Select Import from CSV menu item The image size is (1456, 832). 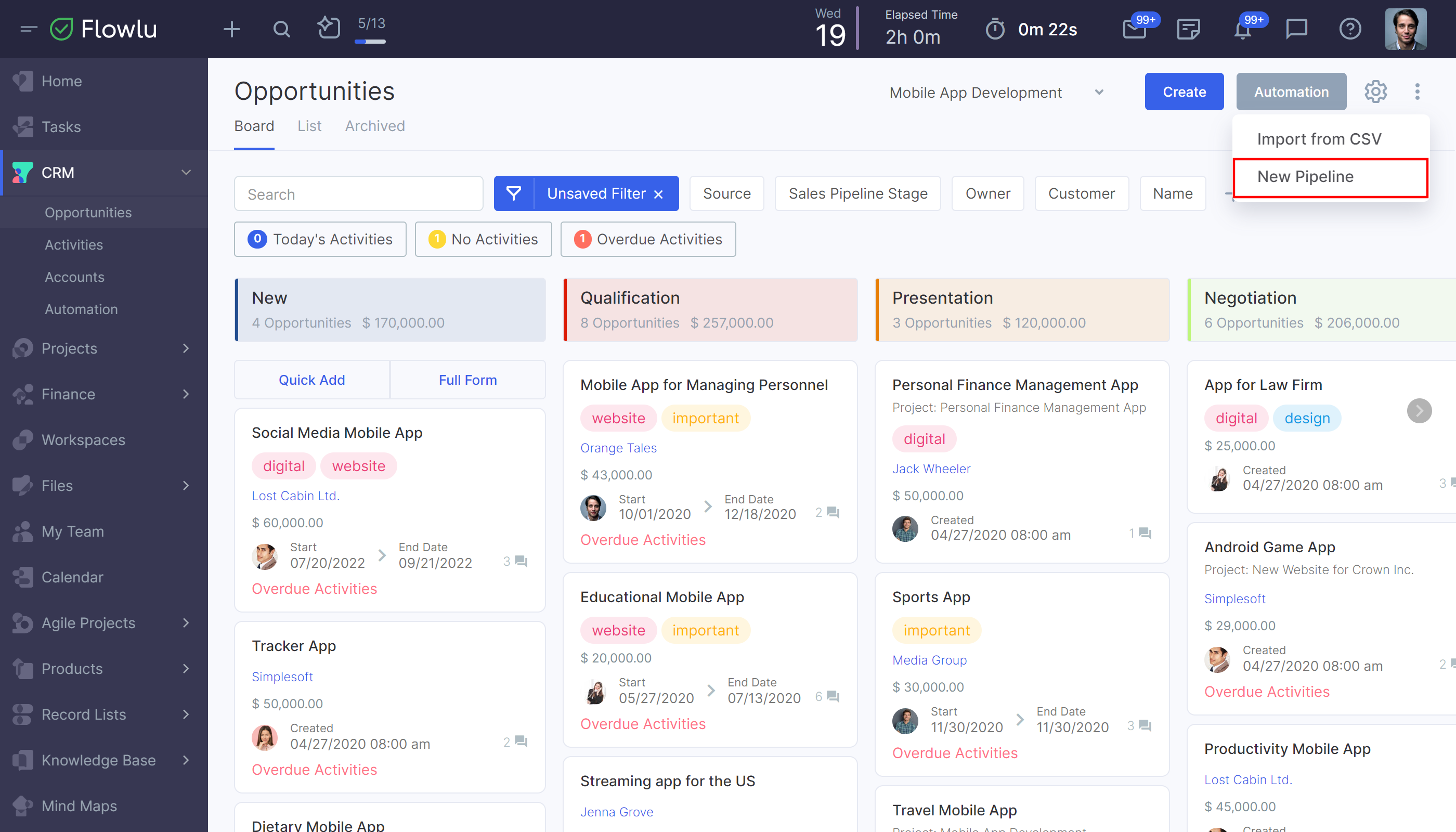[1330, 139]
